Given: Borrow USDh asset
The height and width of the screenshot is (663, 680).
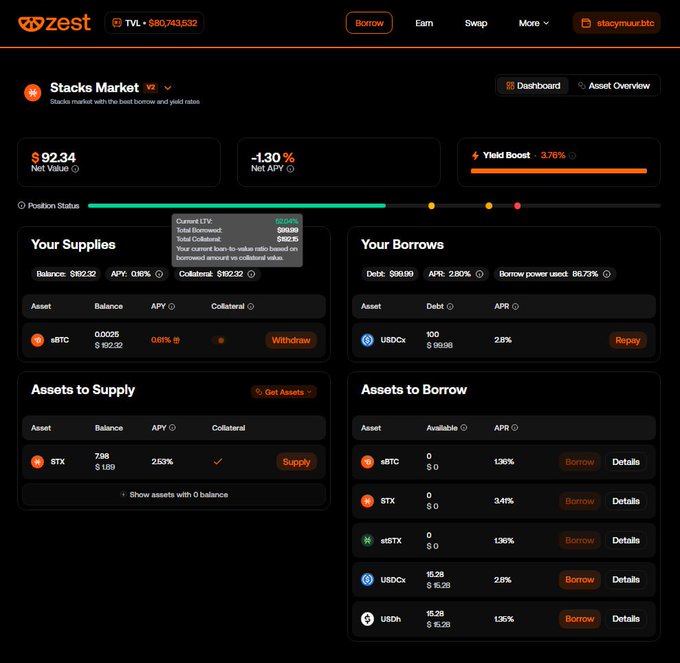Looking at the screenshot, I should [579, 619].
